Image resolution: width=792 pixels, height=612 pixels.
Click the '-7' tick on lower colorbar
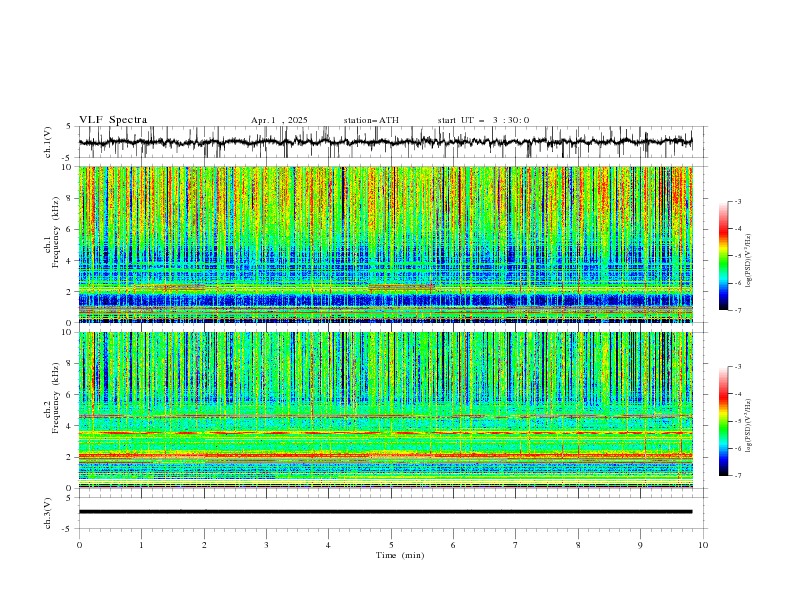click(737, 476)
